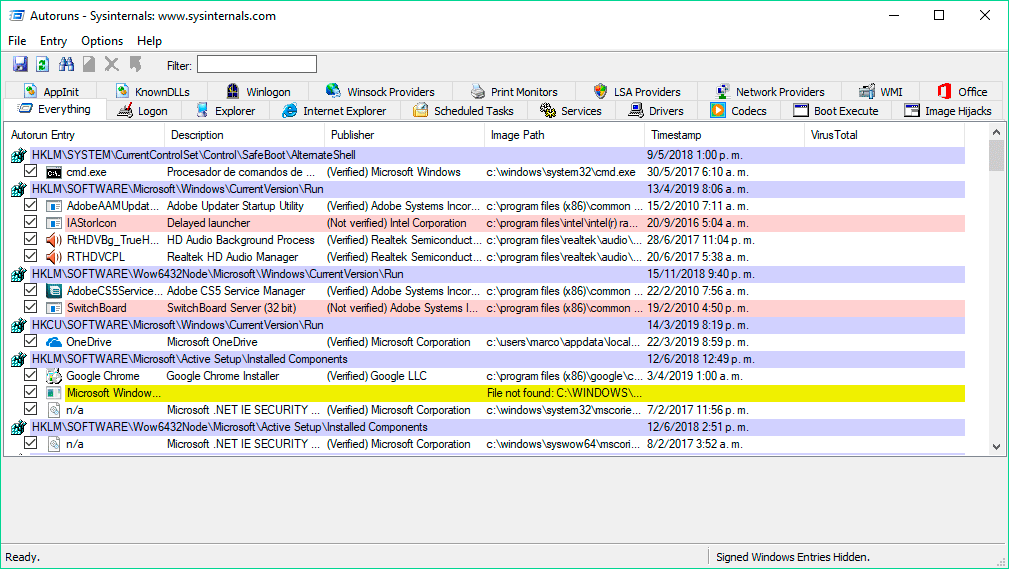This screenshot has height=569, width=1009.
Task: Open the LSA Providers tab
Action: [x=637, y=91]
